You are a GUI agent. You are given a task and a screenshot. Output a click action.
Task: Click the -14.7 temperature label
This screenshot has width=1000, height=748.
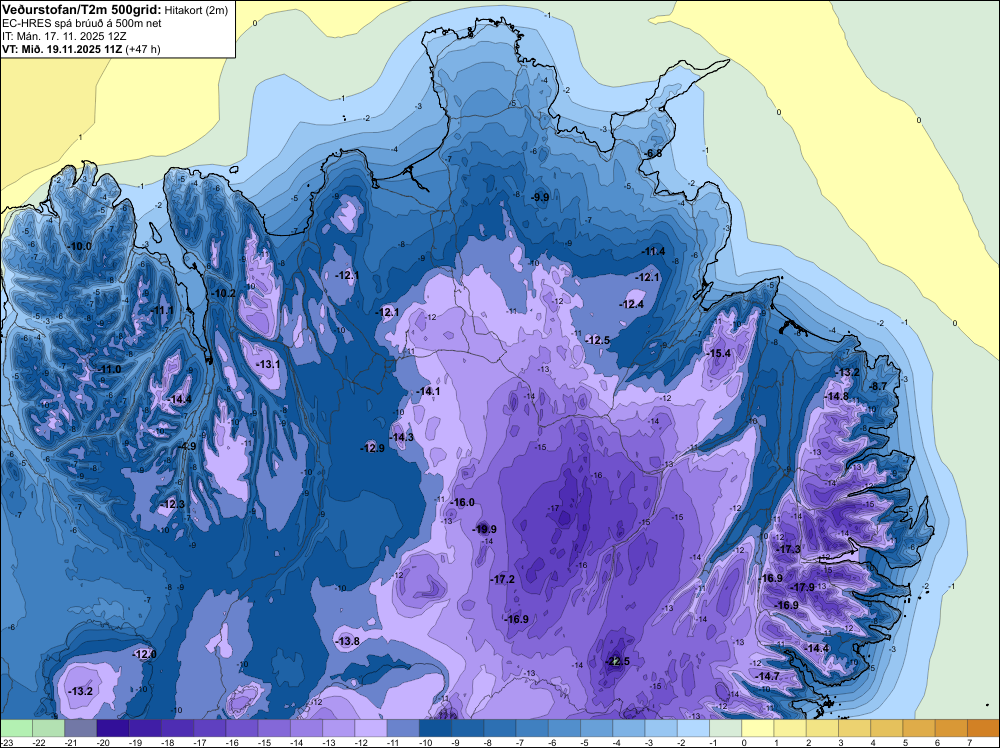point(767,677)
